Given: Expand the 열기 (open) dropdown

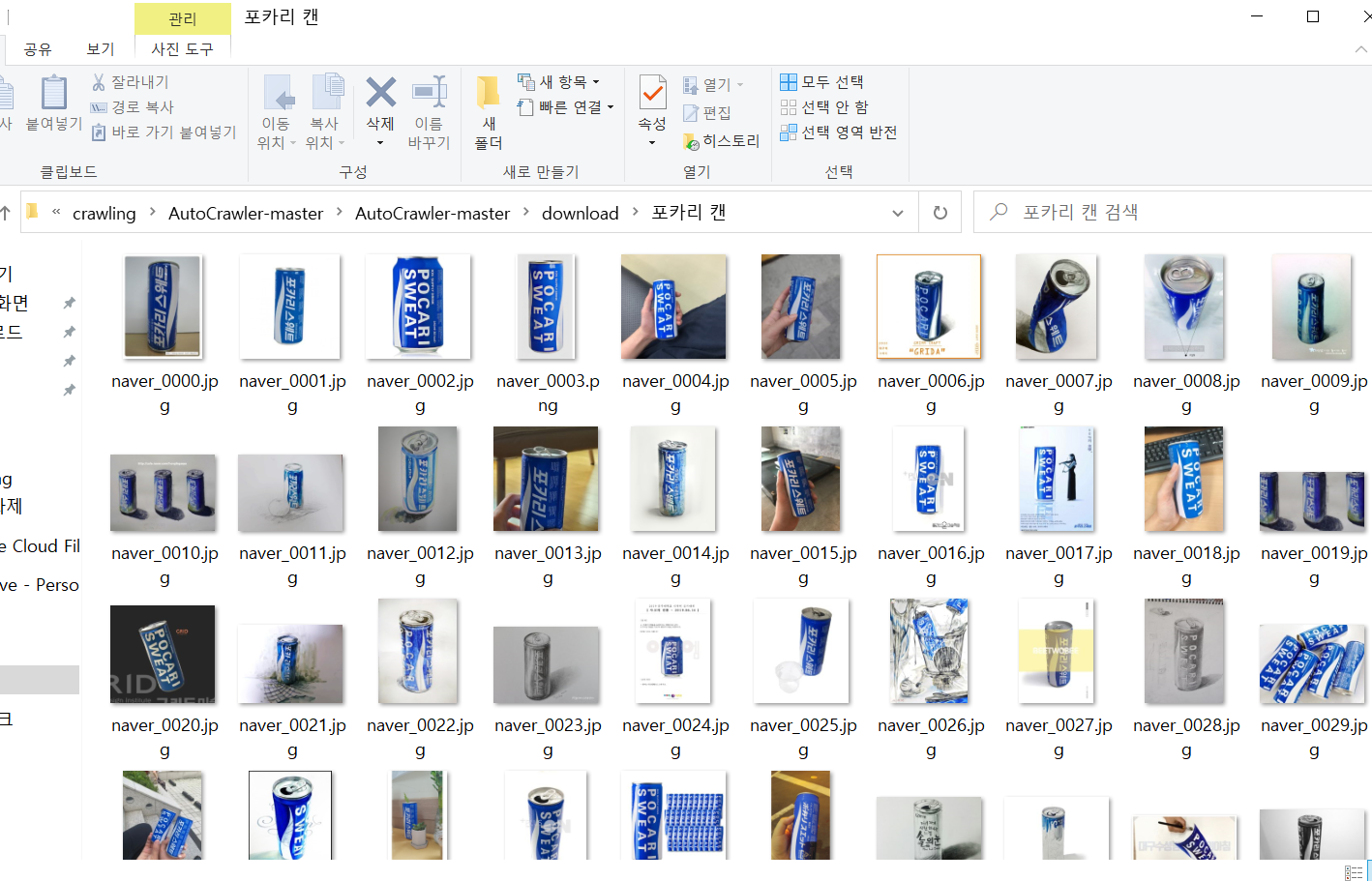Looking at the screenshot, I should click(740, 85).
